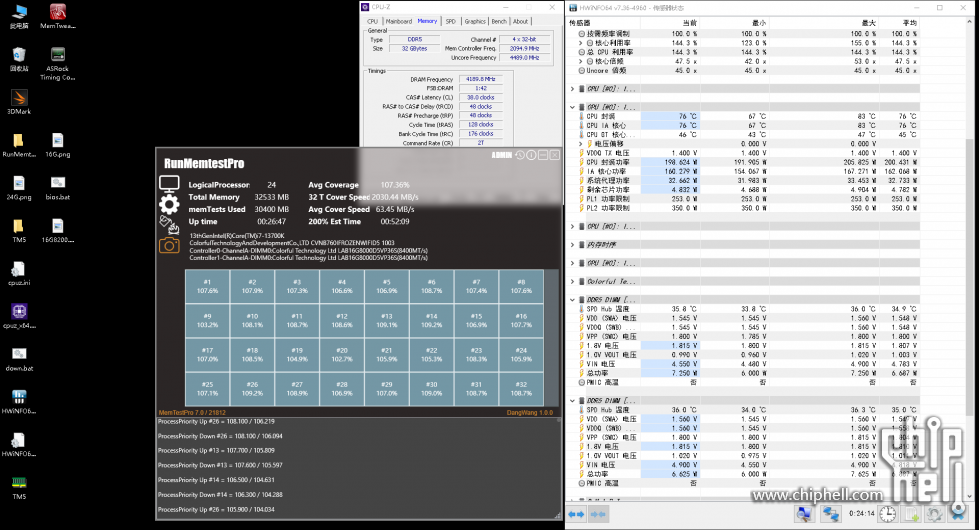Click the ADMIN label in RunMemtestPro
This screenshot has width=979, height=530.
tap(502, 155)
